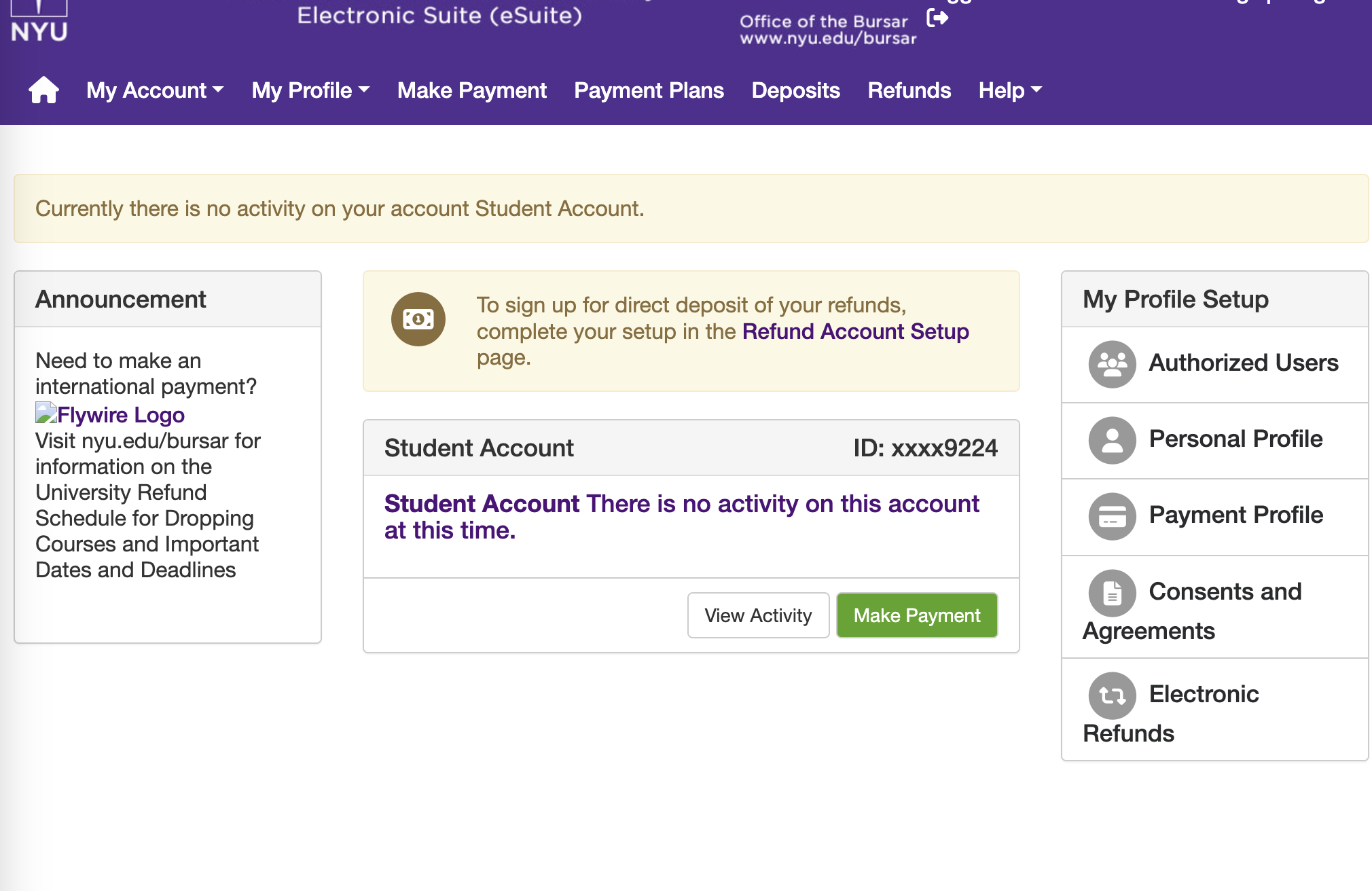Select Deposits in the navigation bar
This screenshot has height=891, width=1372.
pos(795,90)
